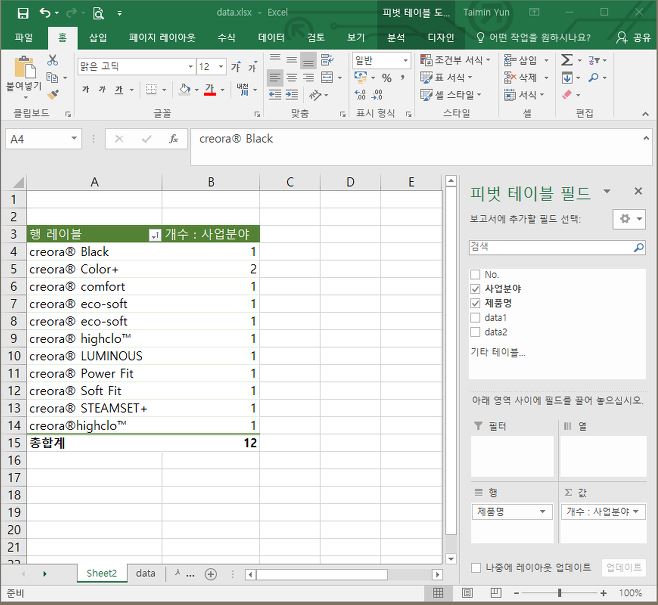Add a new sheet with the plus icon
This screenshot has width=658, height=605.
211,574
